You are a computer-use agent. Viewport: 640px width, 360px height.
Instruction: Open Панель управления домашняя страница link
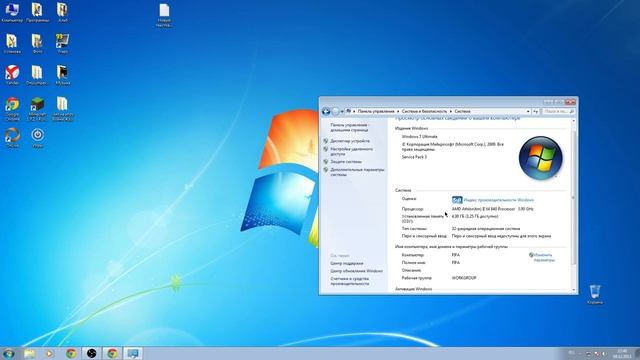click(x=349, y=127)
